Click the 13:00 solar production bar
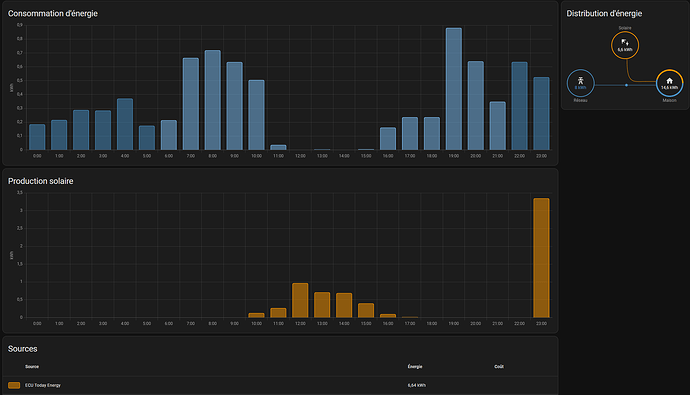The width and height of the screenshot is (690, 395). (322, 305)
